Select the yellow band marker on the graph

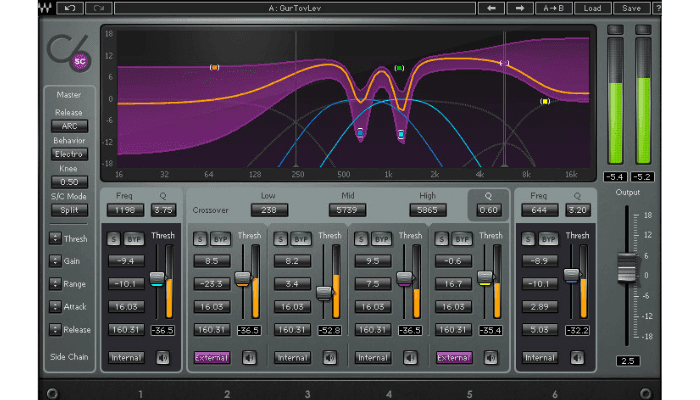(x=545, y=101)
